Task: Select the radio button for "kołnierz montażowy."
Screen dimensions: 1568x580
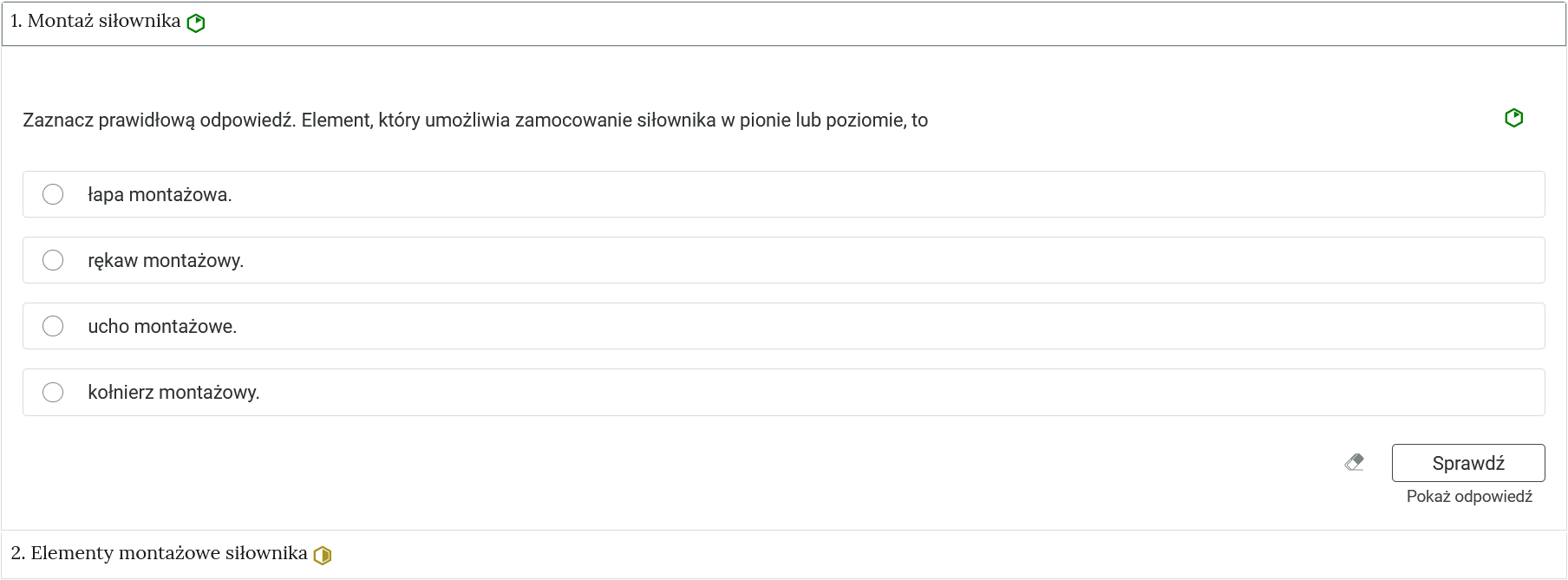Action: 53,392
